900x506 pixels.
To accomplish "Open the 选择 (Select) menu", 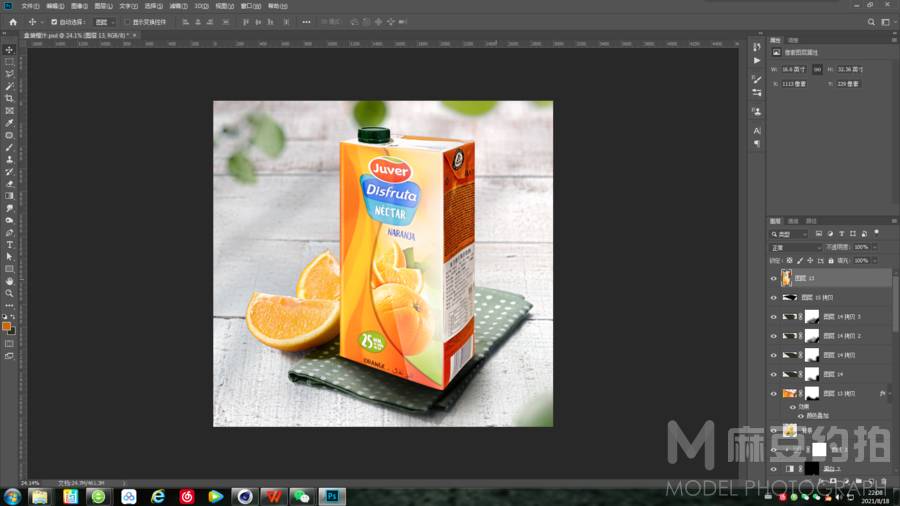I will tap(153, 6).
